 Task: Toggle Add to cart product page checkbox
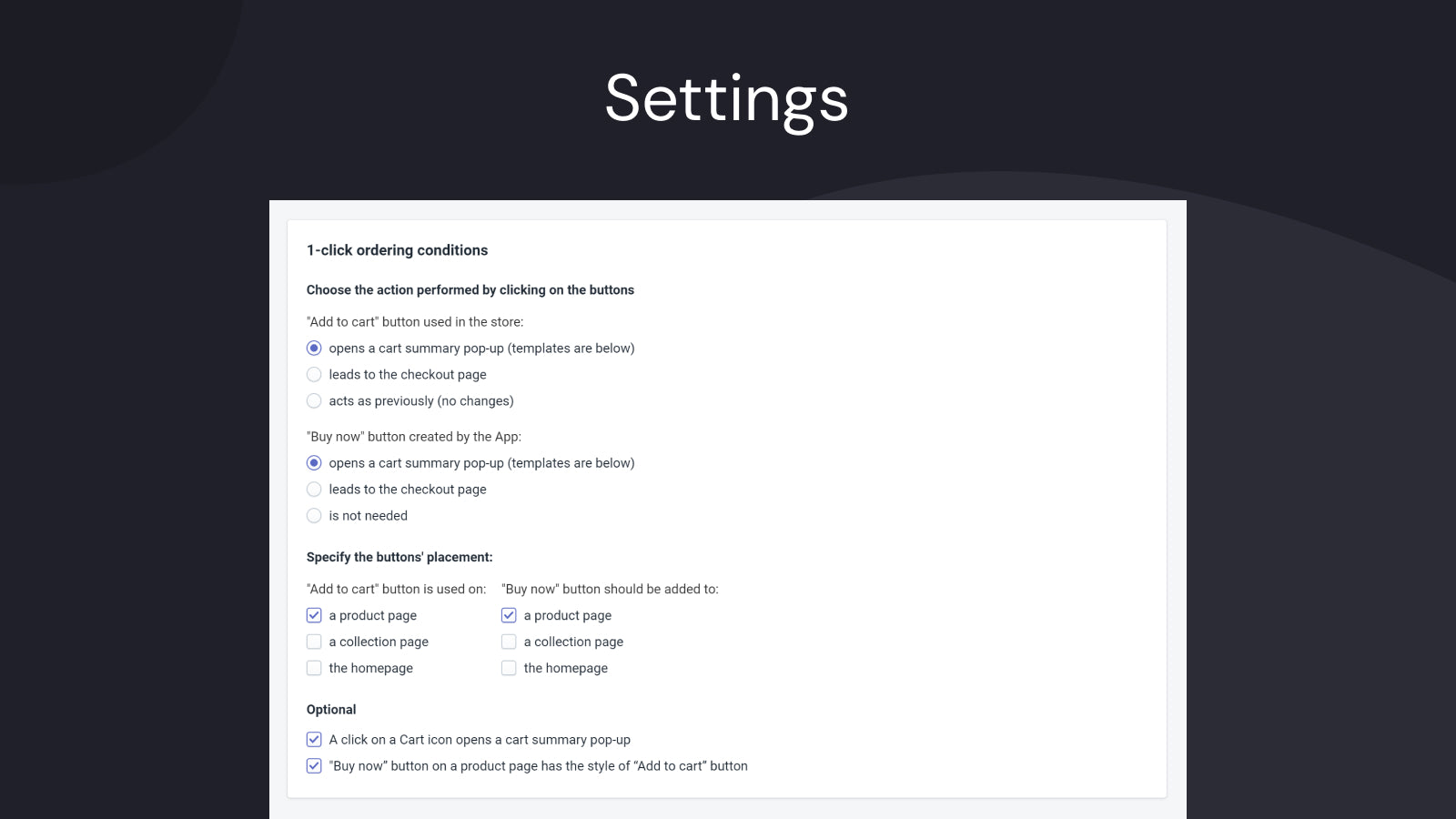pos(314,615)
